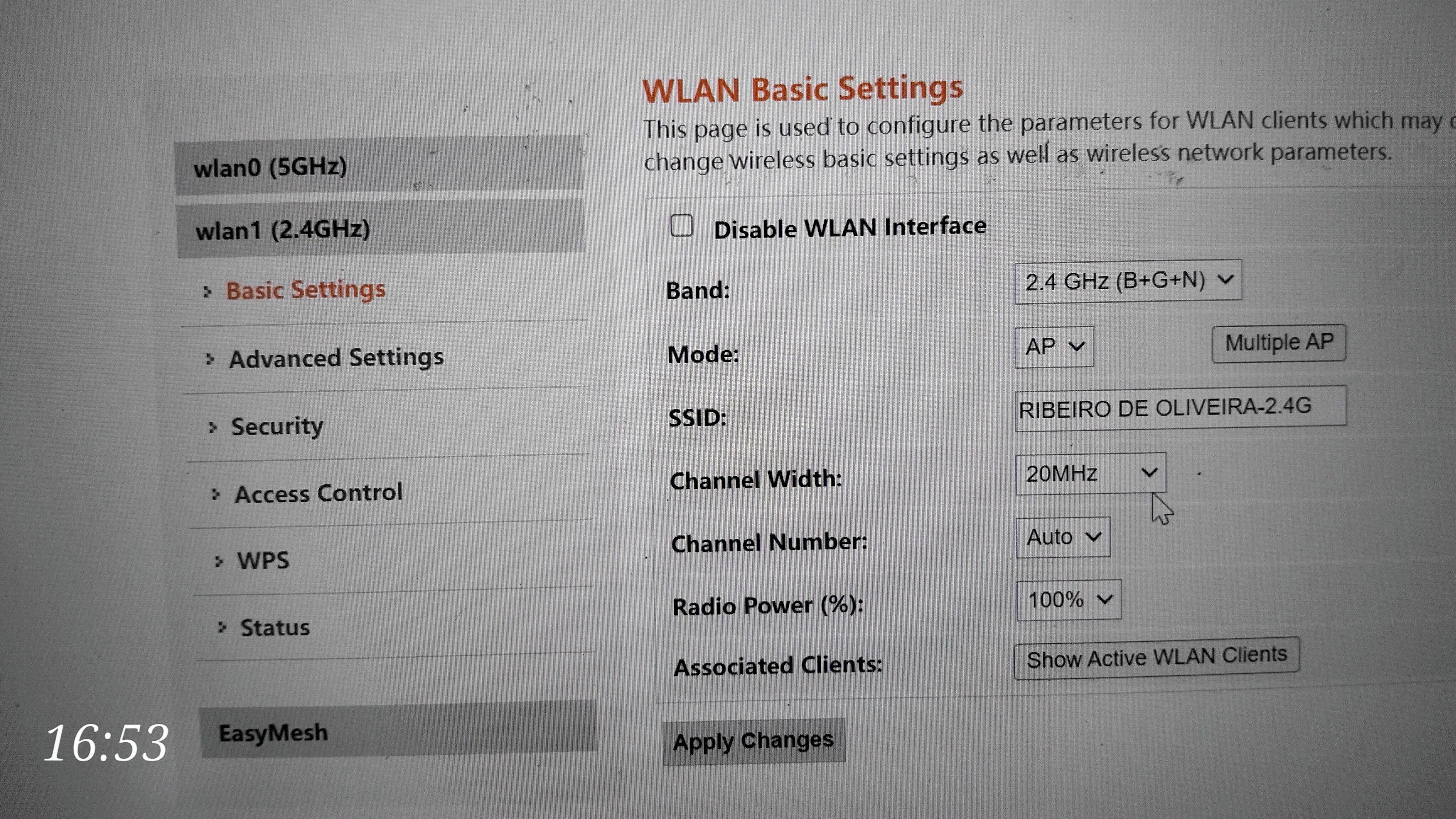Click the arrow bullet beside Status
Image resolution: width=1456 pixels, height=819 pixels.
pyautogui.click(x=222, y=627)
